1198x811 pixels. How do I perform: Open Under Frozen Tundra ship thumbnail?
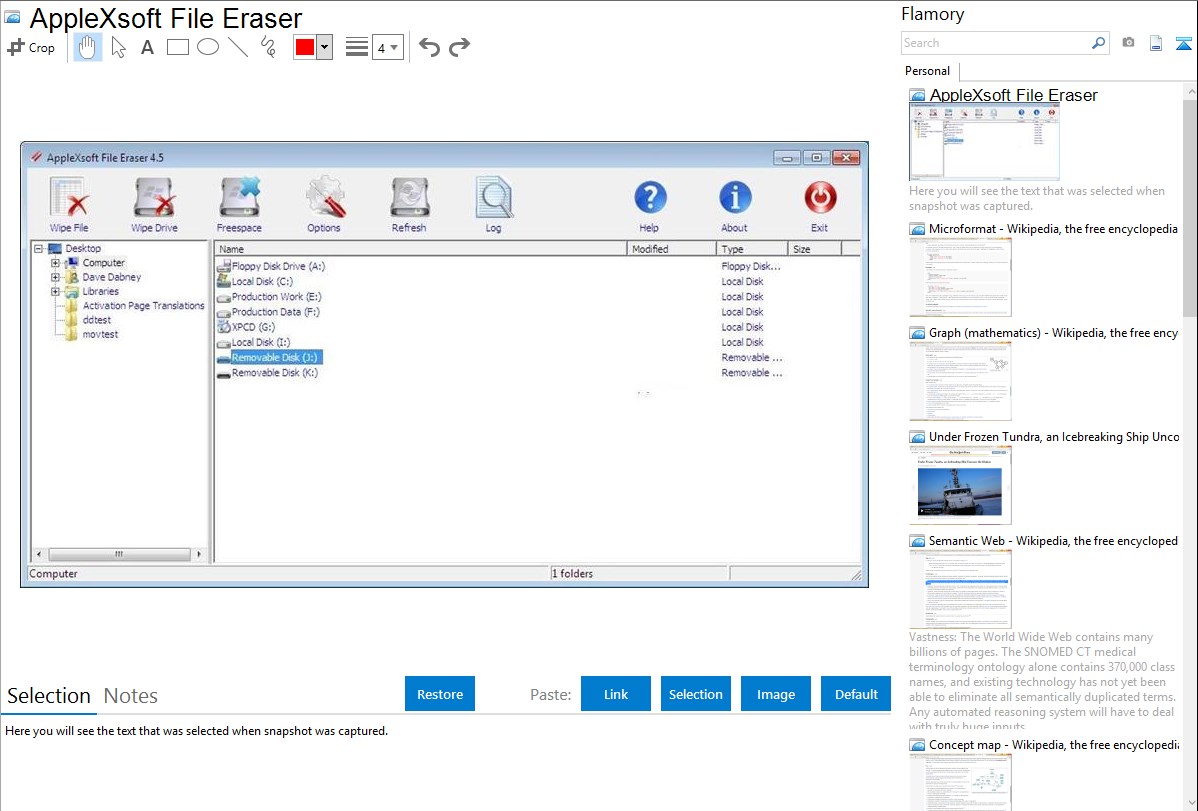coord(960,485)
